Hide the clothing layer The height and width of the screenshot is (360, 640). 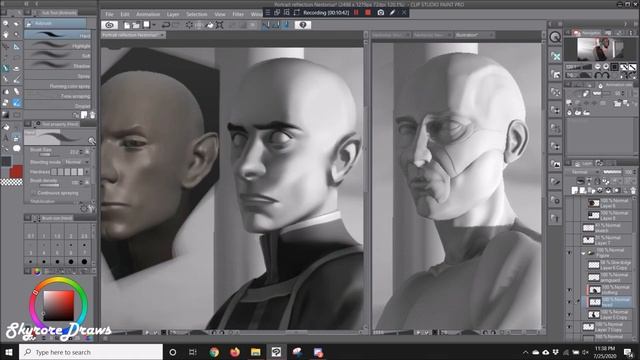pyautogui.click(x=569, y=290)
